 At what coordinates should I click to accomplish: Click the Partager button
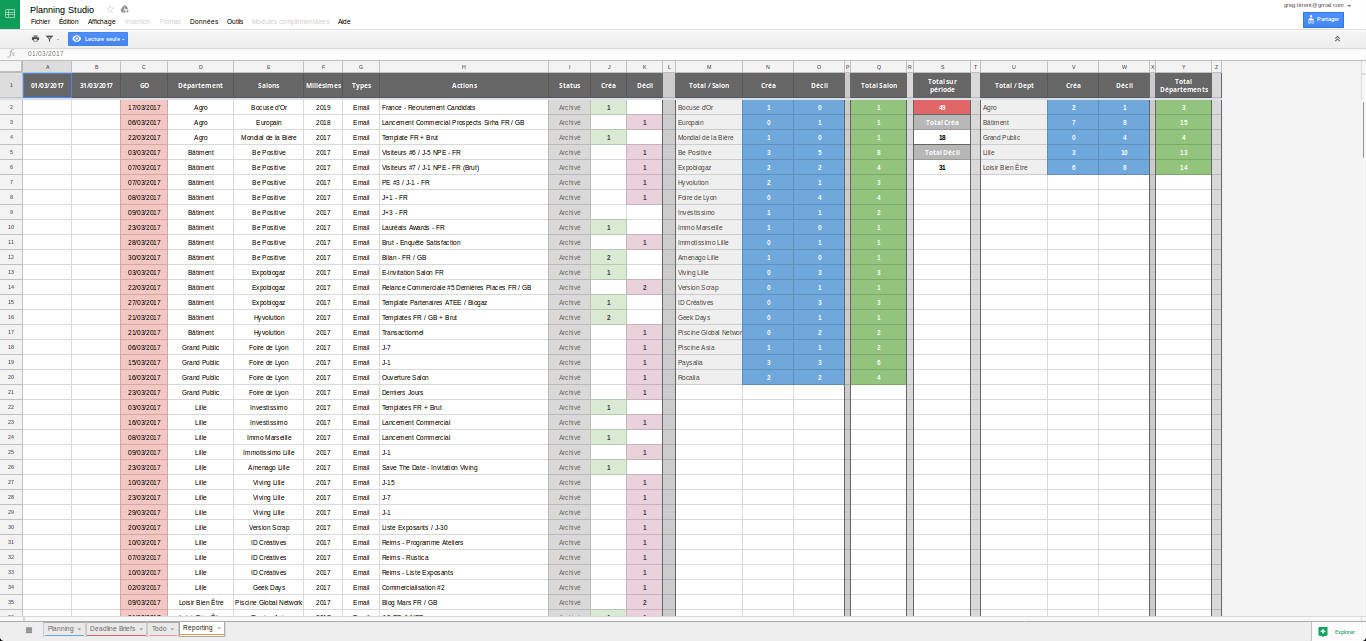point(1325,19)
